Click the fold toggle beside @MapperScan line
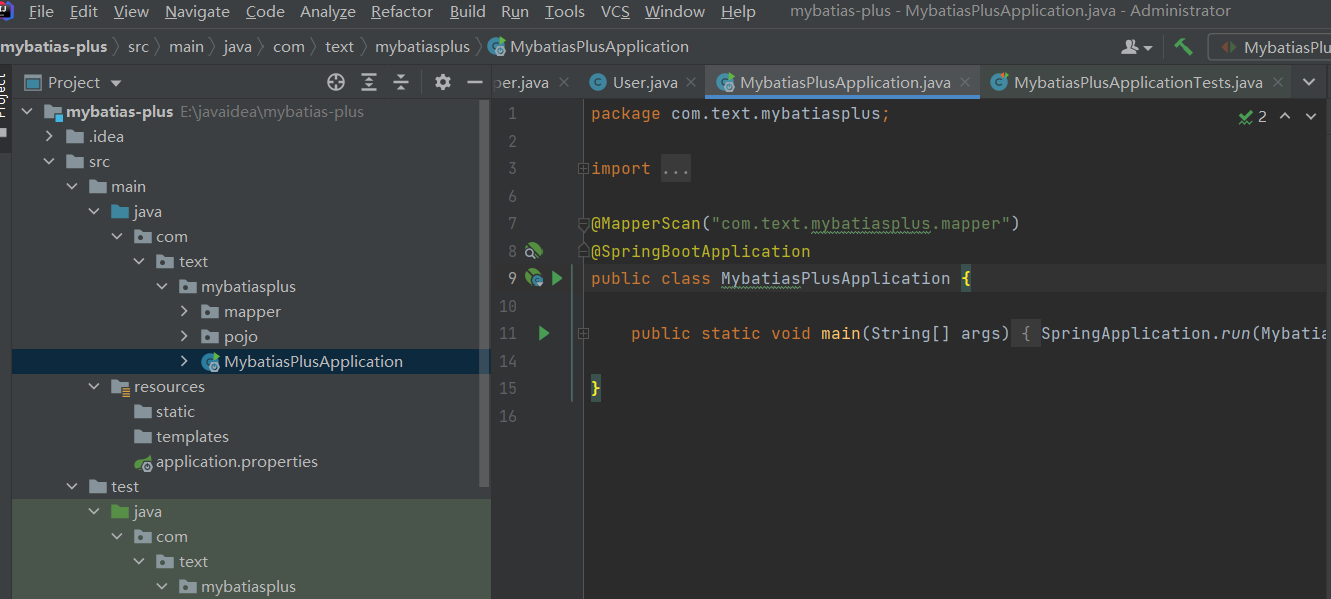Screen dimensions: 1331x599 [x=583, y=224]
